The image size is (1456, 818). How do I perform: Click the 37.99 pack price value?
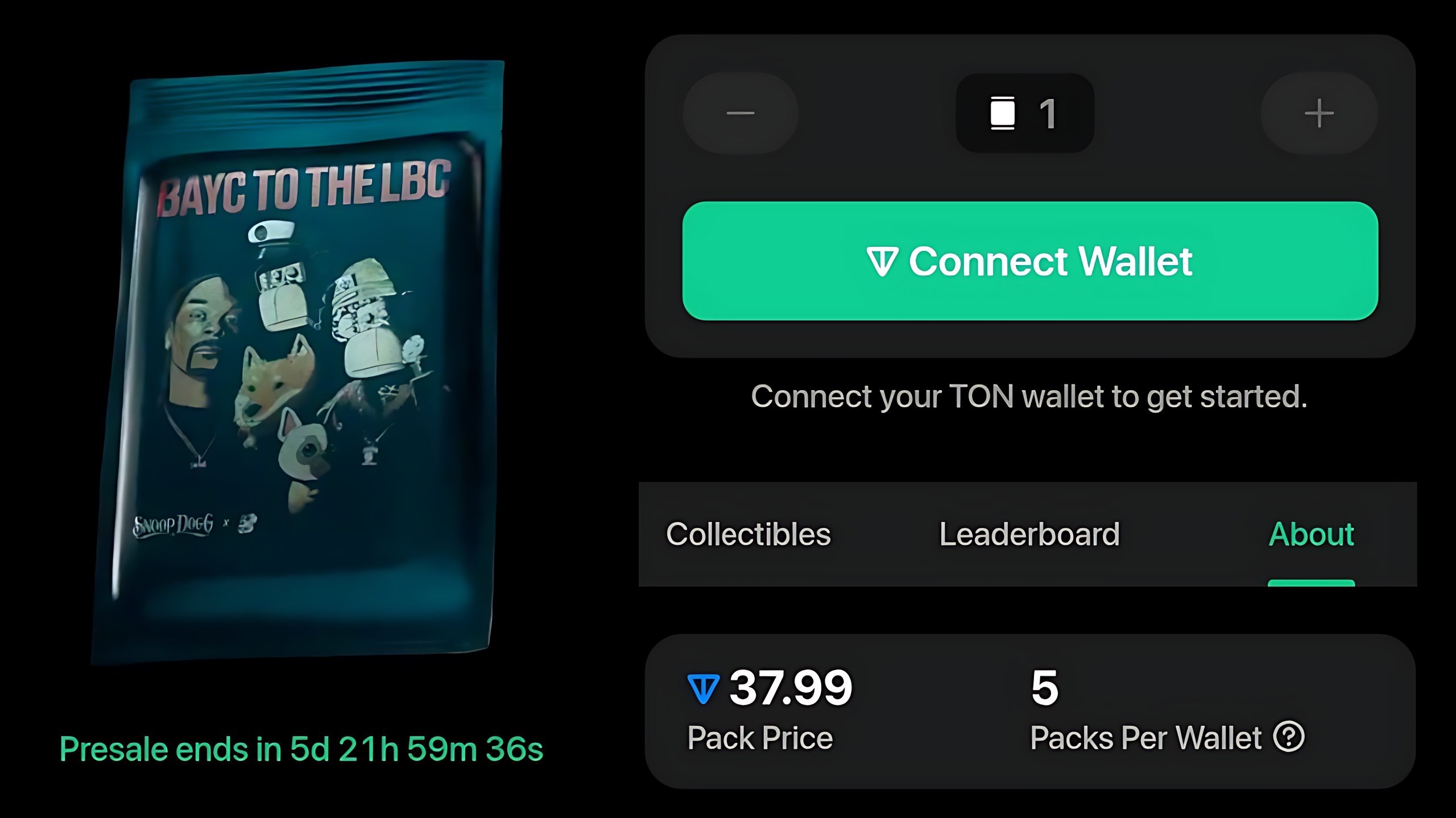point(791,688)
